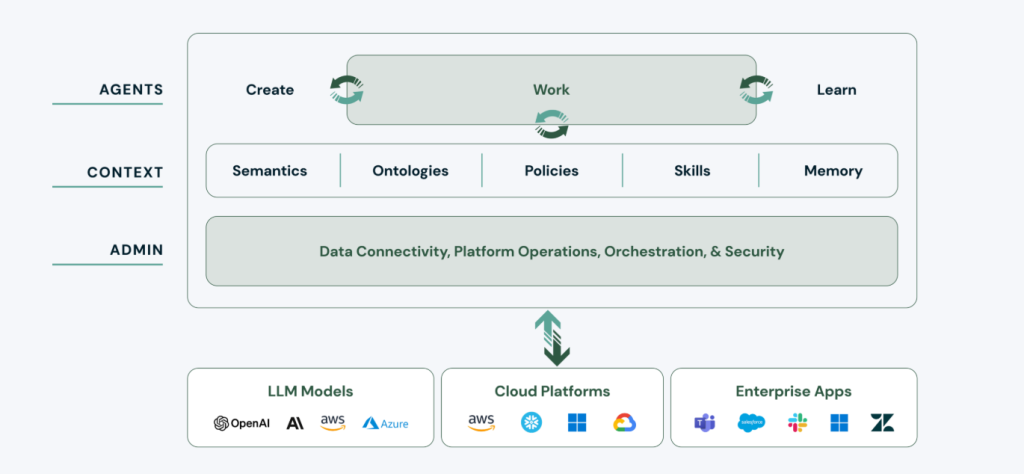Click the aws logo under Cloud Platforms
Viewport: 1024px width, 474px height.
point(481,423)
